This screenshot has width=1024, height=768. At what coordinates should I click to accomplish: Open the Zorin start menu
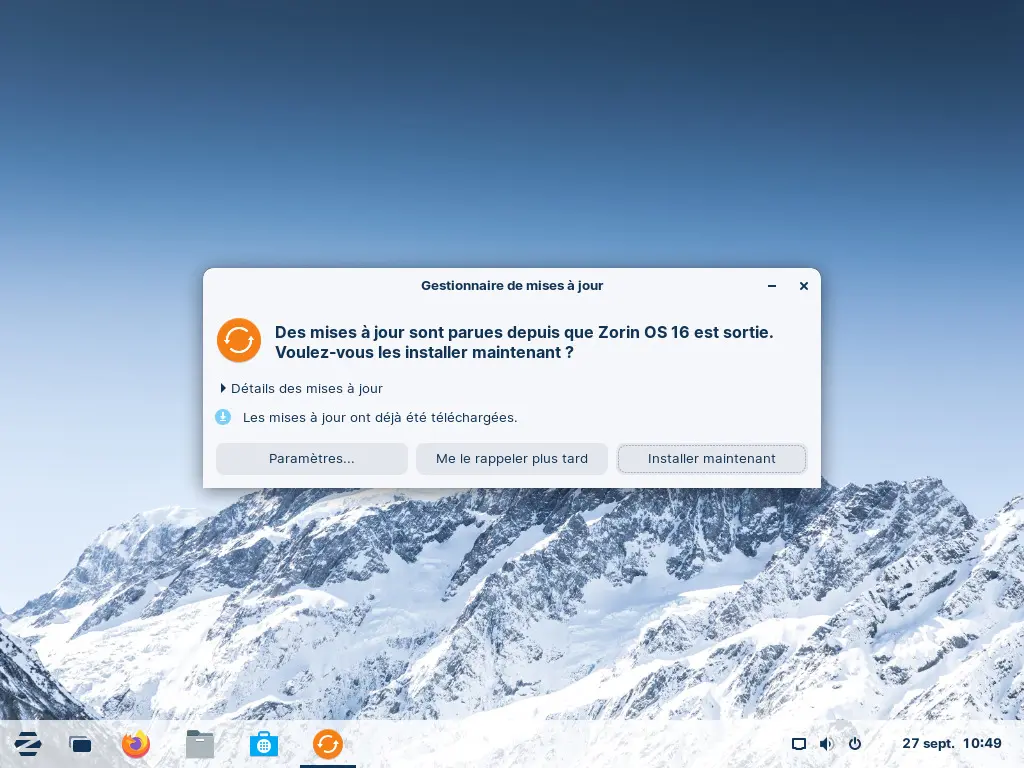point(27,744)
